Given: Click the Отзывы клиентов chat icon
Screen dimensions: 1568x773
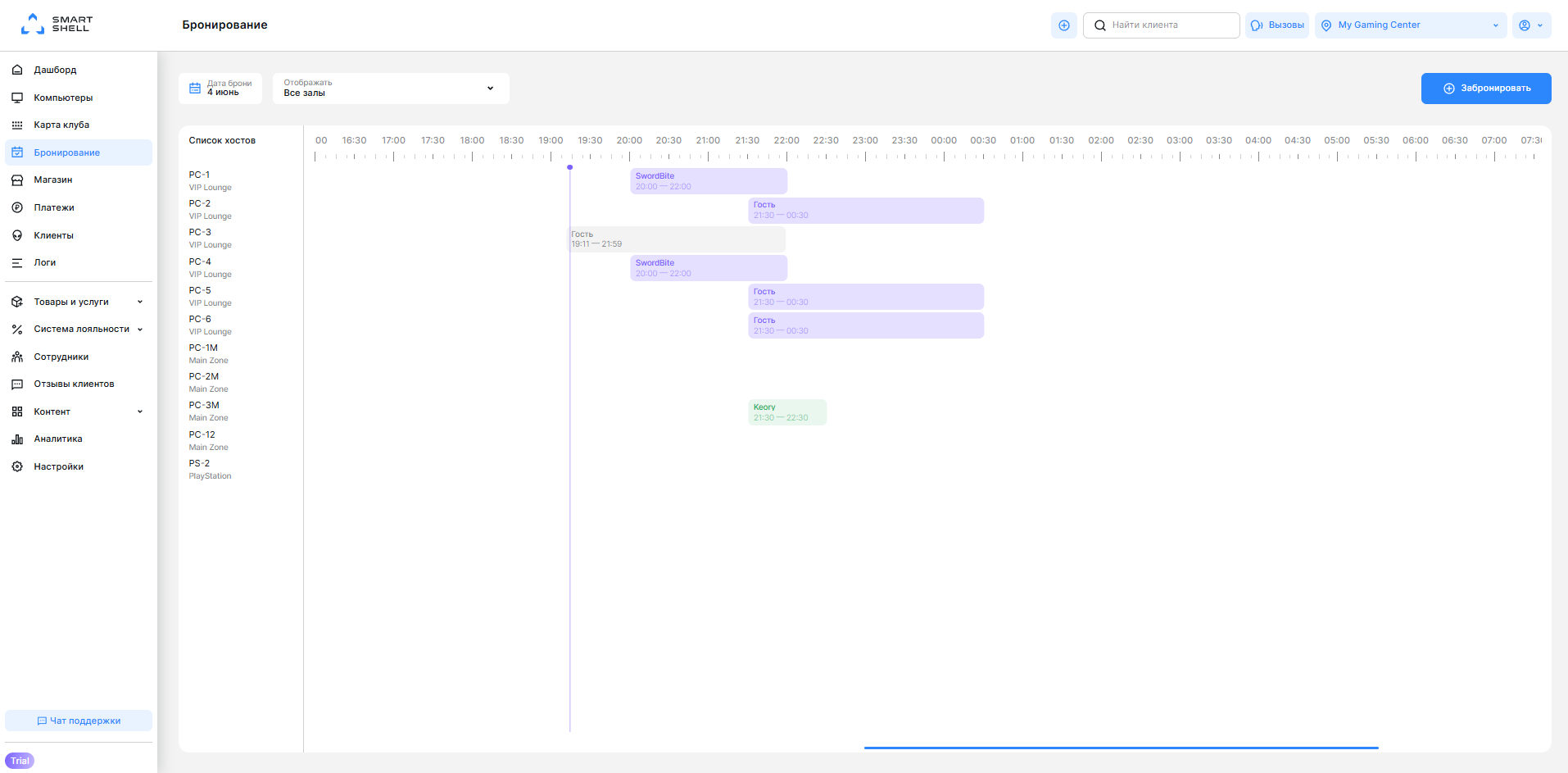Looking at the screenshot, I should 17,384.
